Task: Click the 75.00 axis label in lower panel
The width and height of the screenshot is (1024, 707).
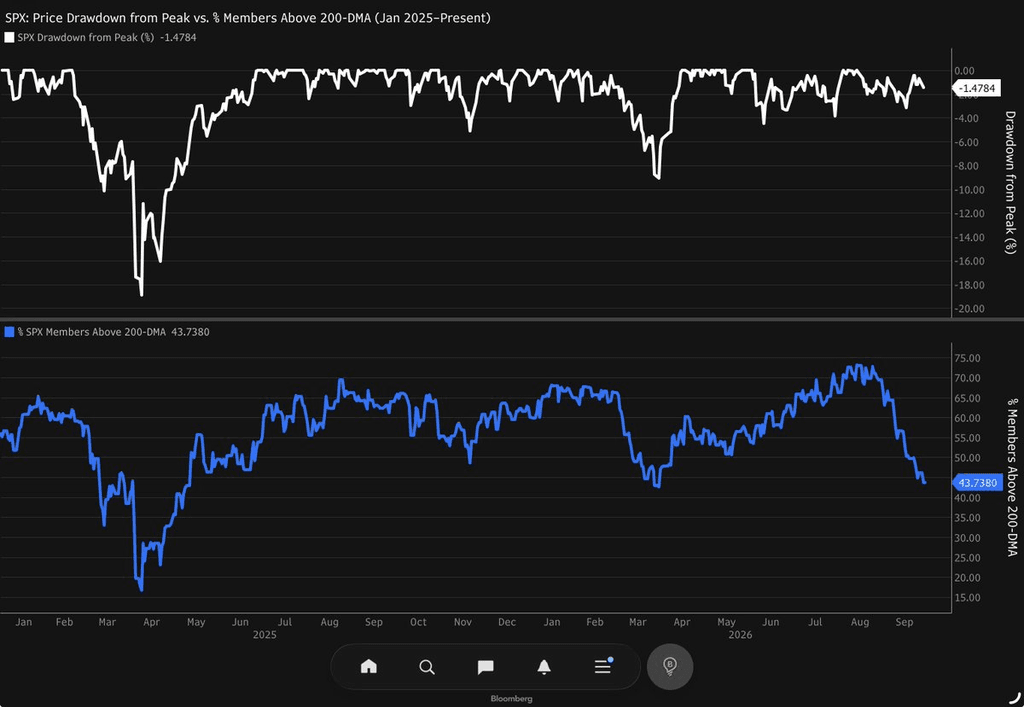Action: pos(967,358)
